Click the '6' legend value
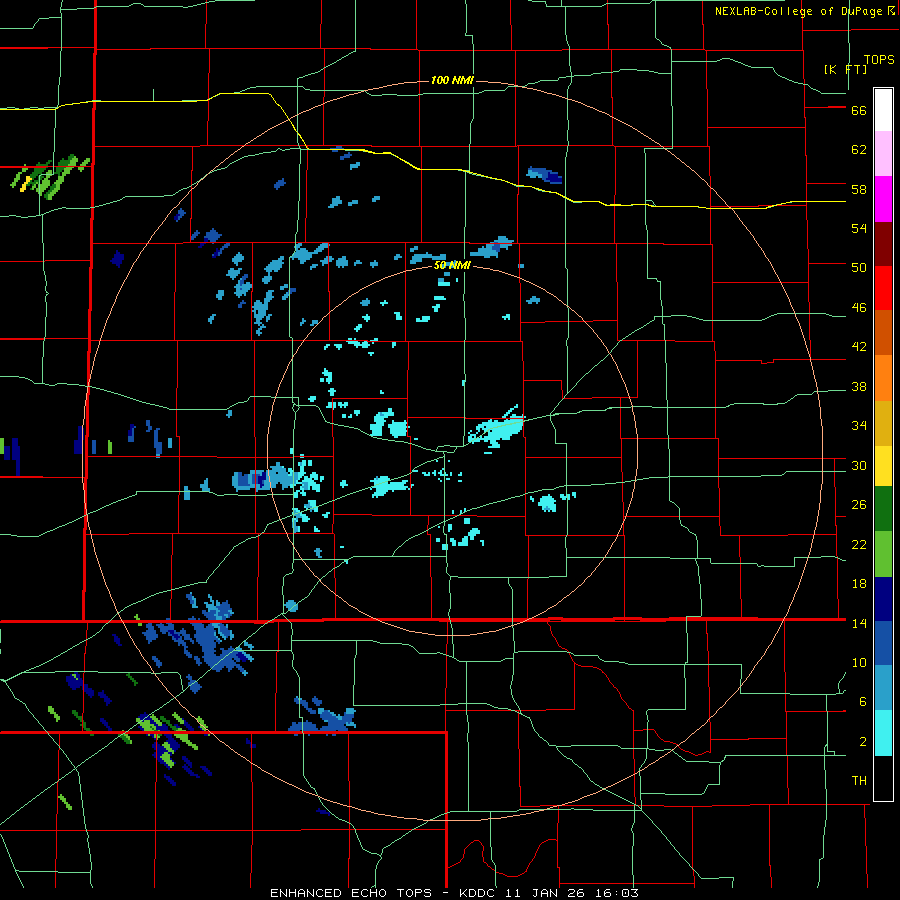The height and width of the screenshot is (900, 900). pos(863,702)
